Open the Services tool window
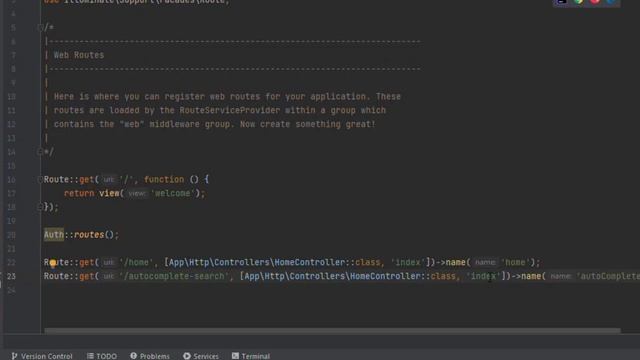This screenshot has width=640, height=360. tap(201, 356)
